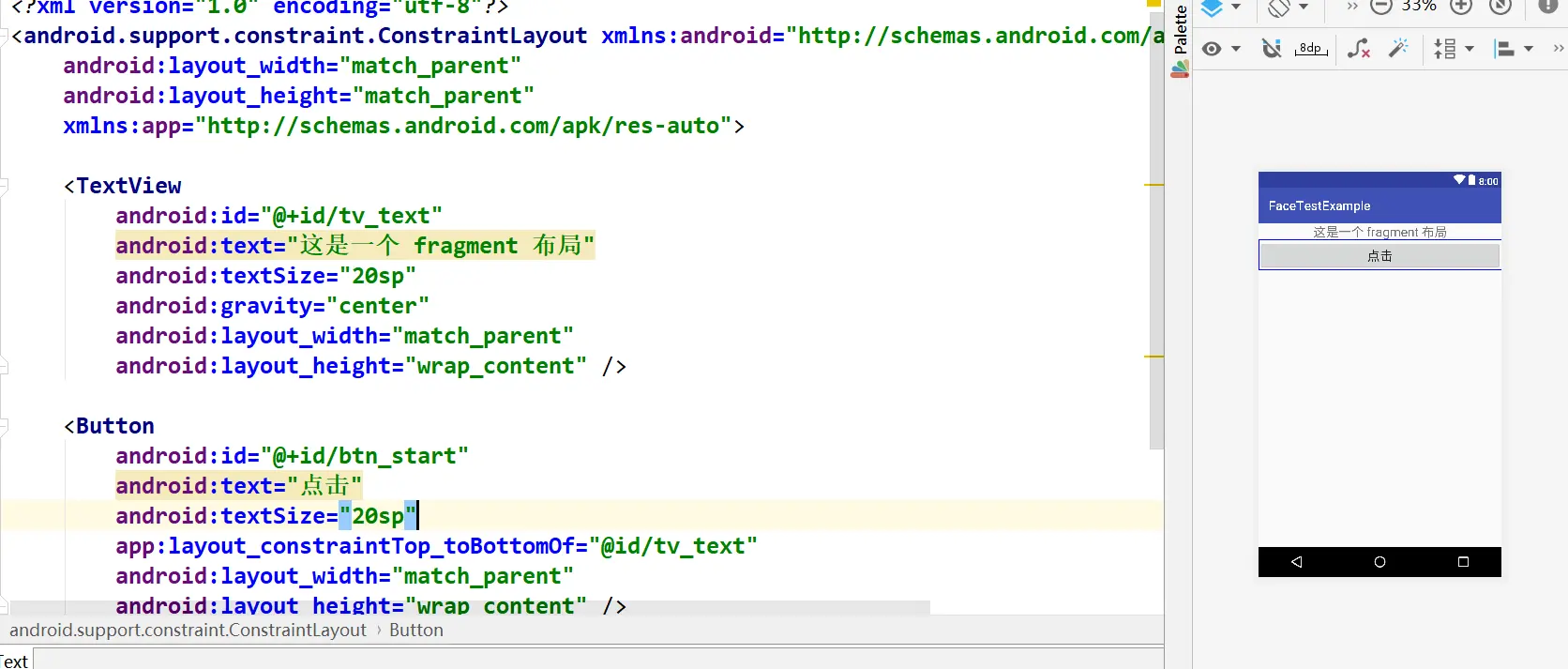Click the fold end marker at TextView closing
Viewport: 1568px width, 669px height.
[x=4, y=366]
